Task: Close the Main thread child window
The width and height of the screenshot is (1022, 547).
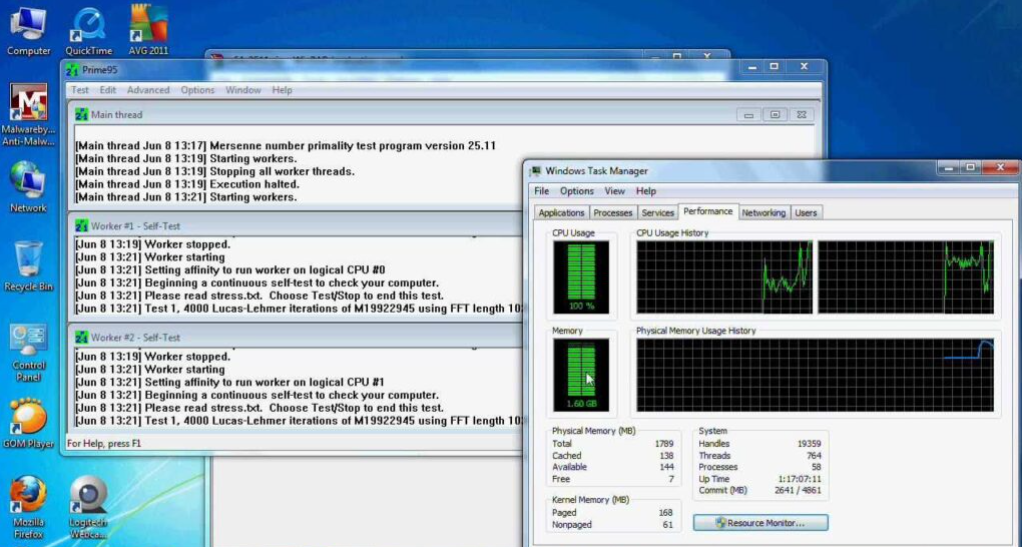Action: tap(802, 115)
